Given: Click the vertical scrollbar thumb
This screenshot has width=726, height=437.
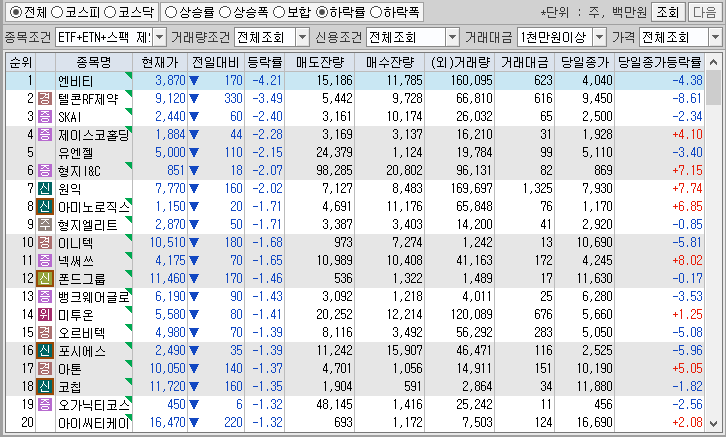Looking at the screenshot, I should 713,88.
